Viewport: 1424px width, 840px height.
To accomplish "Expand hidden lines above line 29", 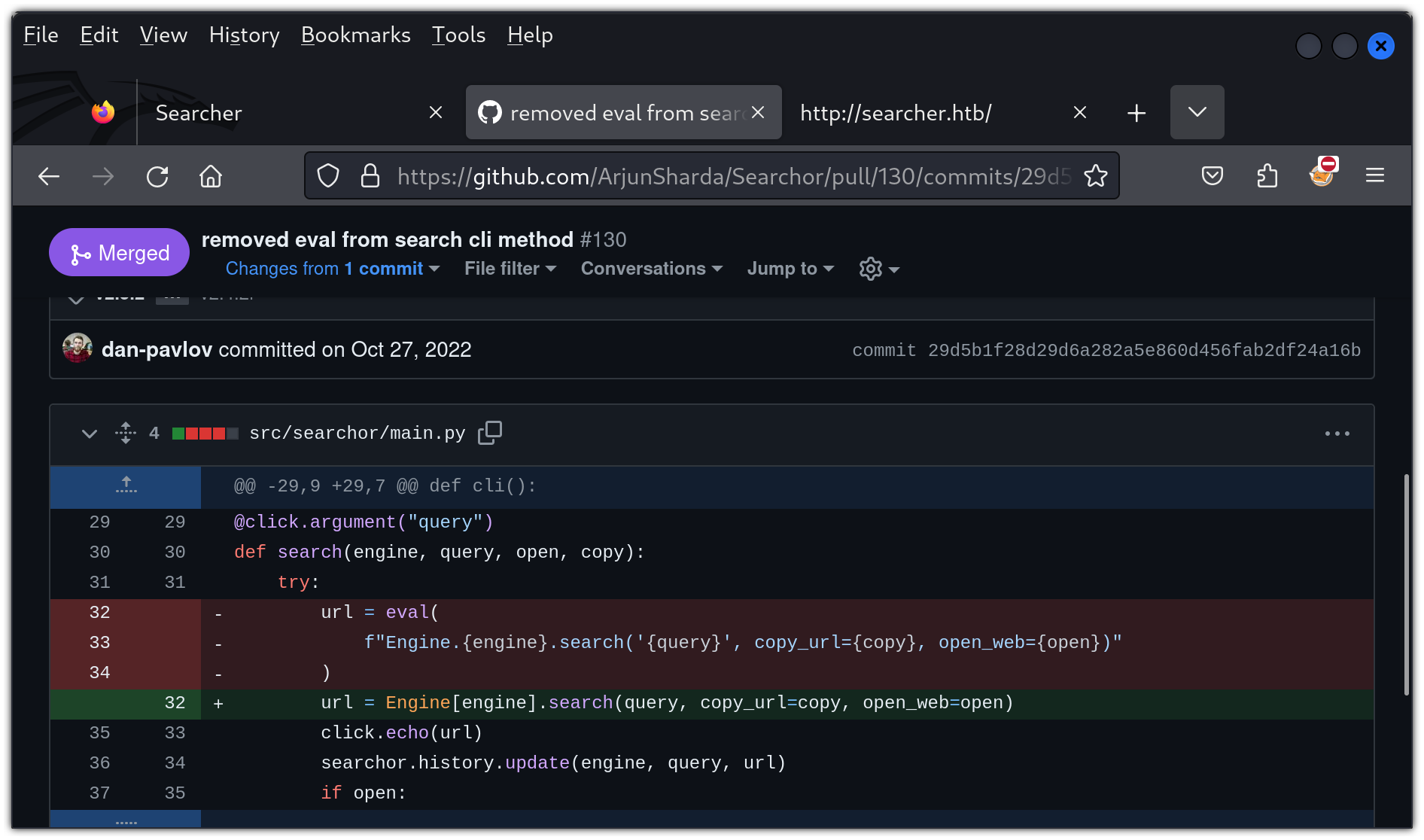I will click(x=126, y=485).
